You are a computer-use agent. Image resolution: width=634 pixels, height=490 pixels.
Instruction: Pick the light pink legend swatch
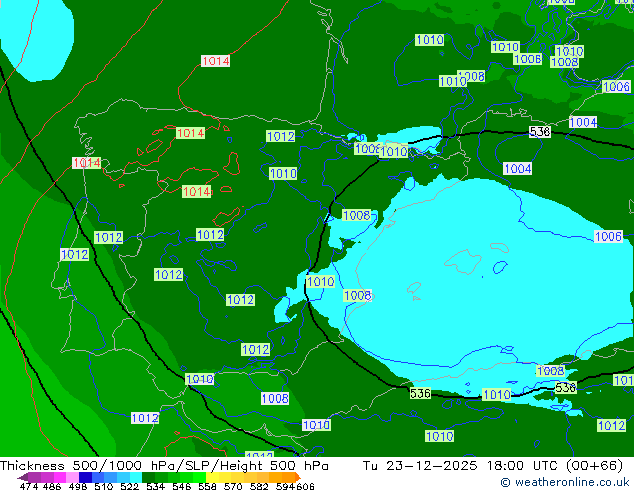(72, 477)
